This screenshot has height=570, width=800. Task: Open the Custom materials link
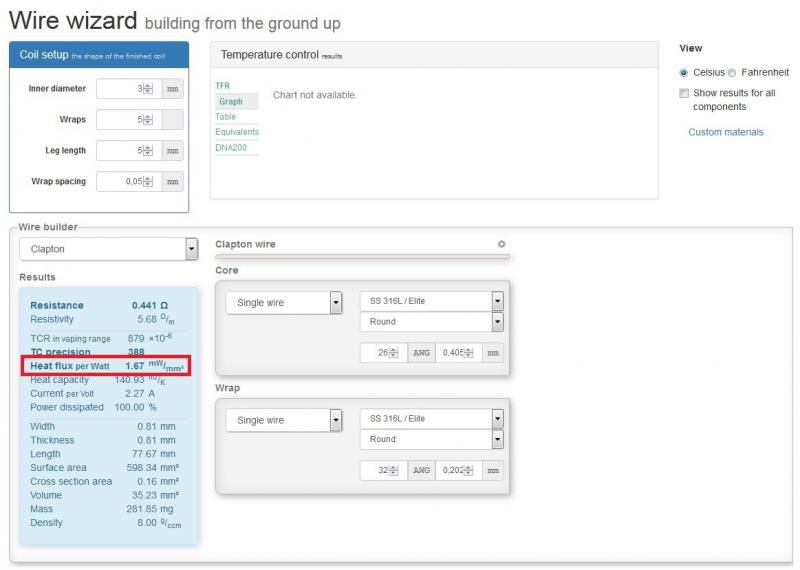(726, 132)
